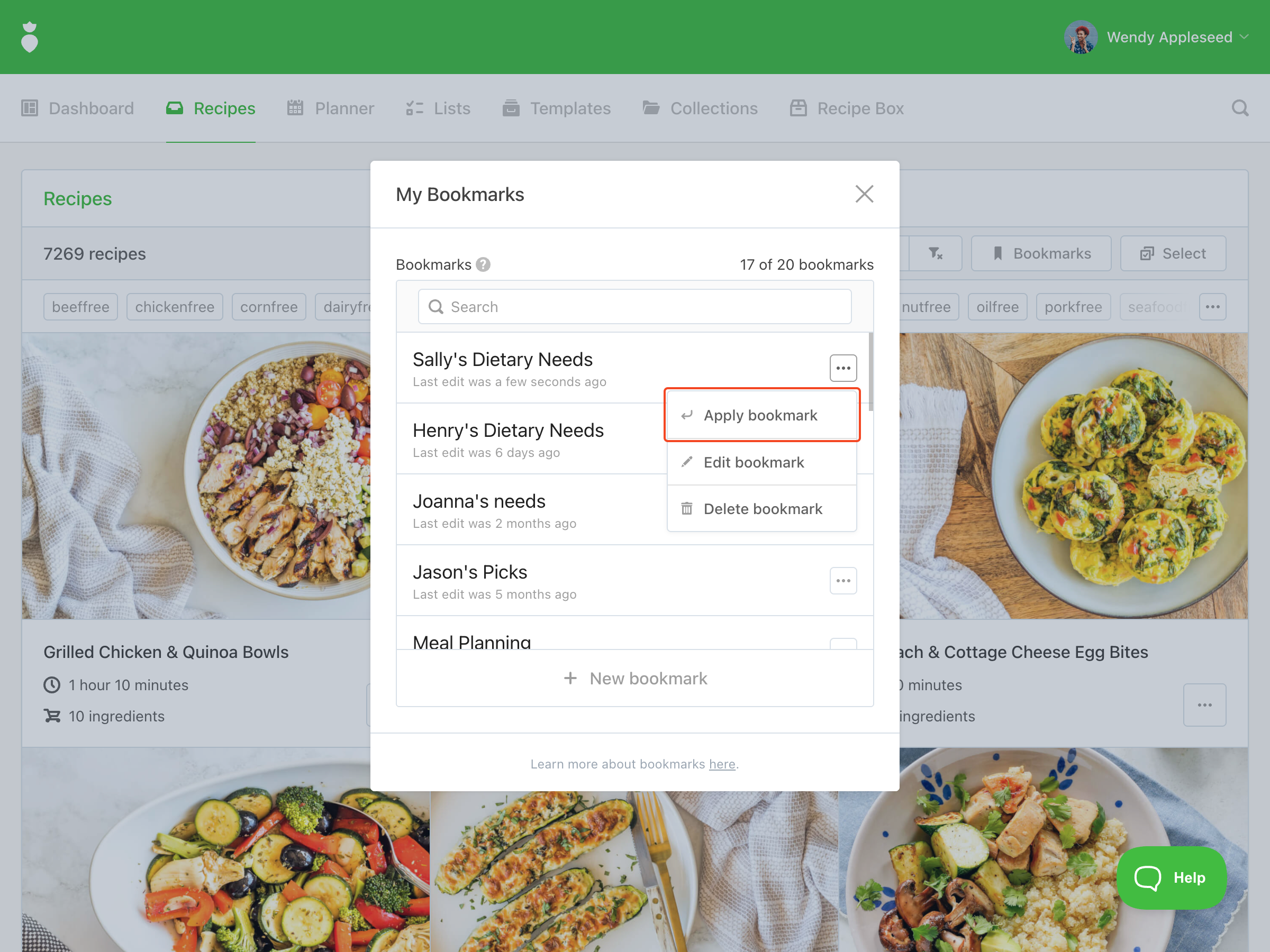The height and width of the screenshot is (952, 1270).
Task: Expand the Wendy Appleseed account dropdown
Action: tap(1168, 38)
